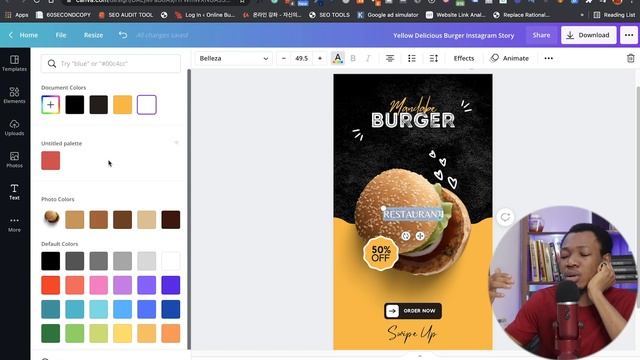Image resolution: width=640 pixels, height=360 pixels.
Task: Open more toolbar options ellipsis
Action: click(x=549, y=58)
